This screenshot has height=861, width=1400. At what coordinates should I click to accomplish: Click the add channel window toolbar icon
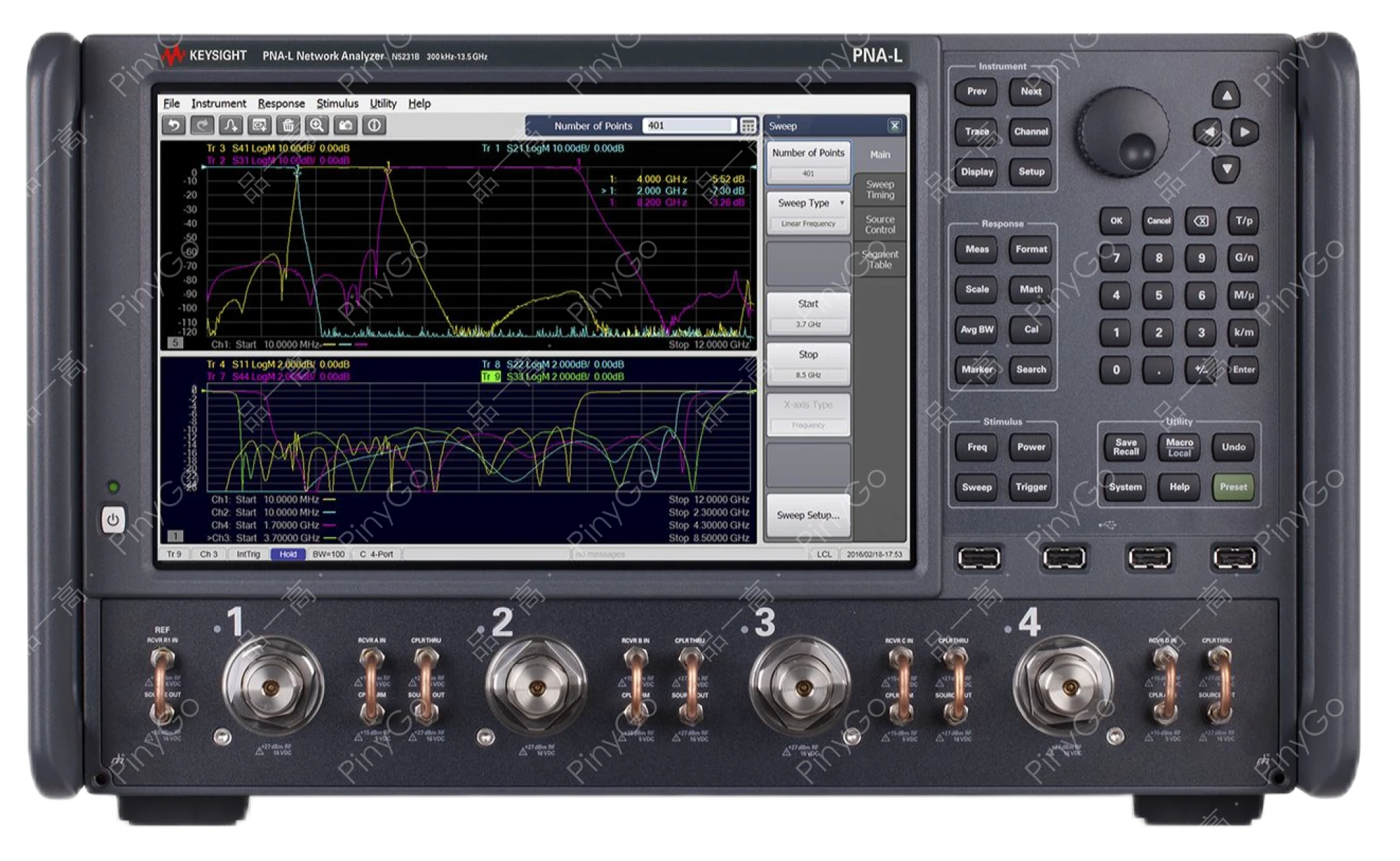point(259,125)
